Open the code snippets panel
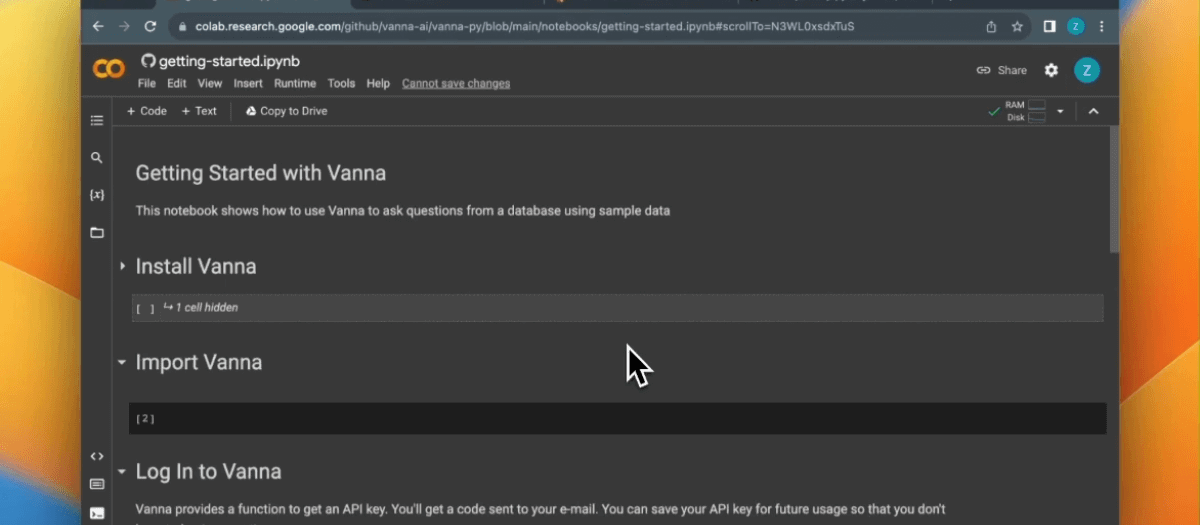 click(97, 456)
